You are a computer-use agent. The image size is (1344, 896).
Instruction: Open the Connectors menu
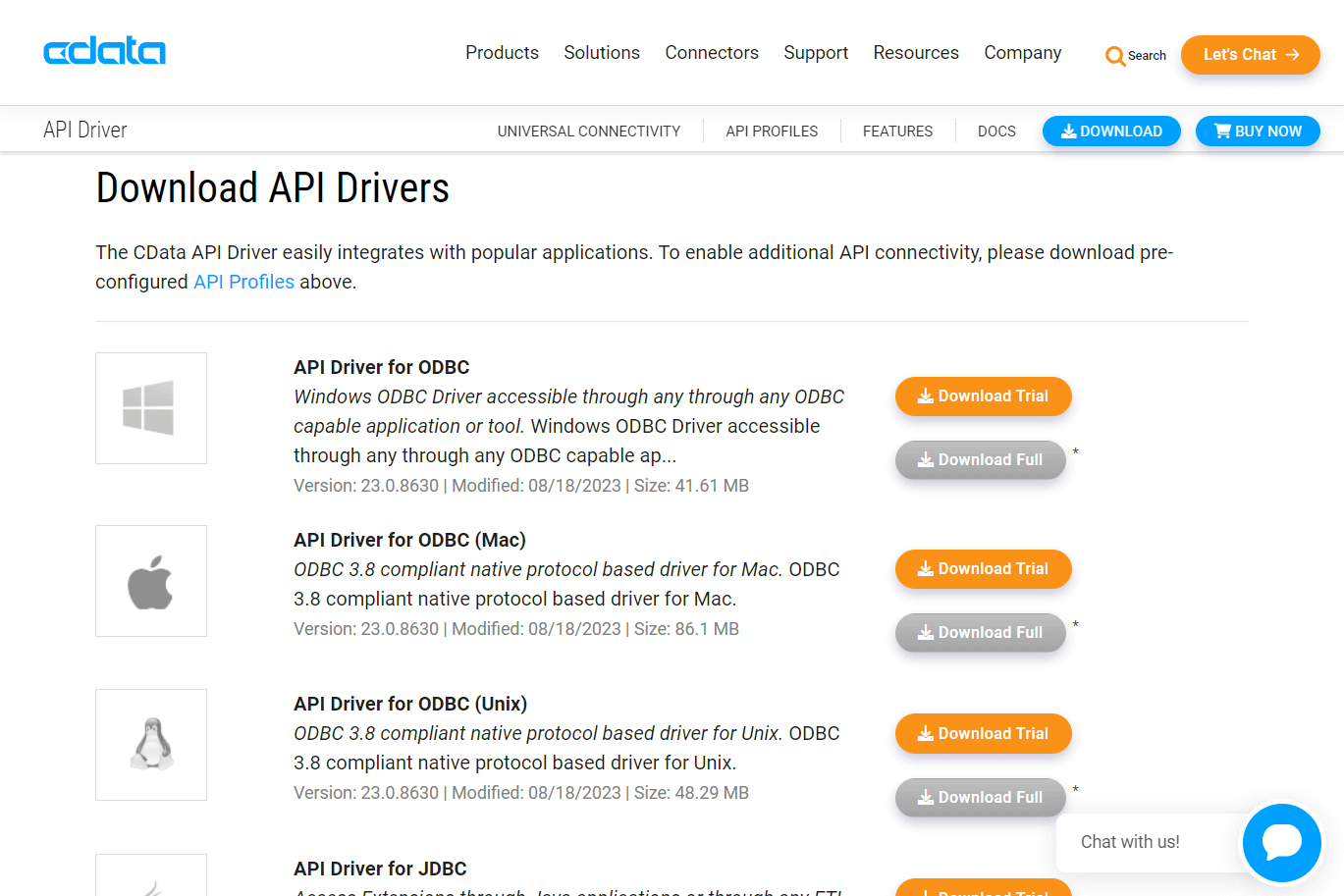point(712,52)
